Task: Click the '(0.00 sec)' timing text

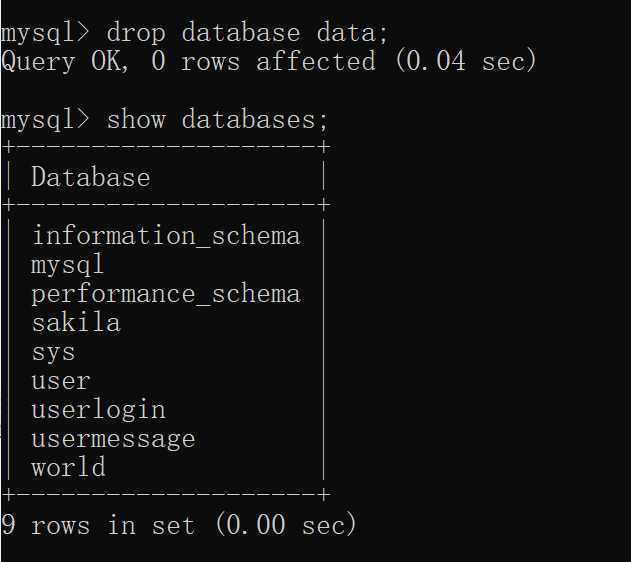Action: [286, 525]
